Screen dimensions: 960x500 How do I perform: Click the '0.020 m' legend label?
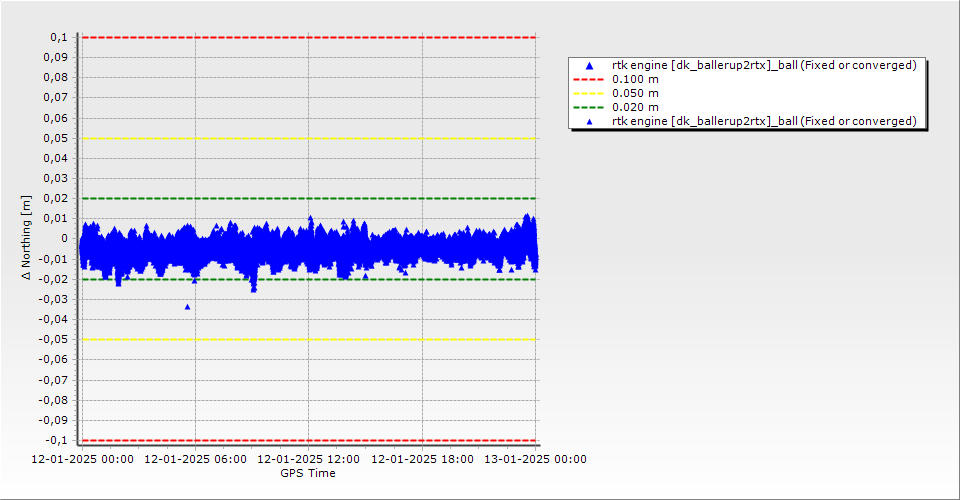[636, 108]
